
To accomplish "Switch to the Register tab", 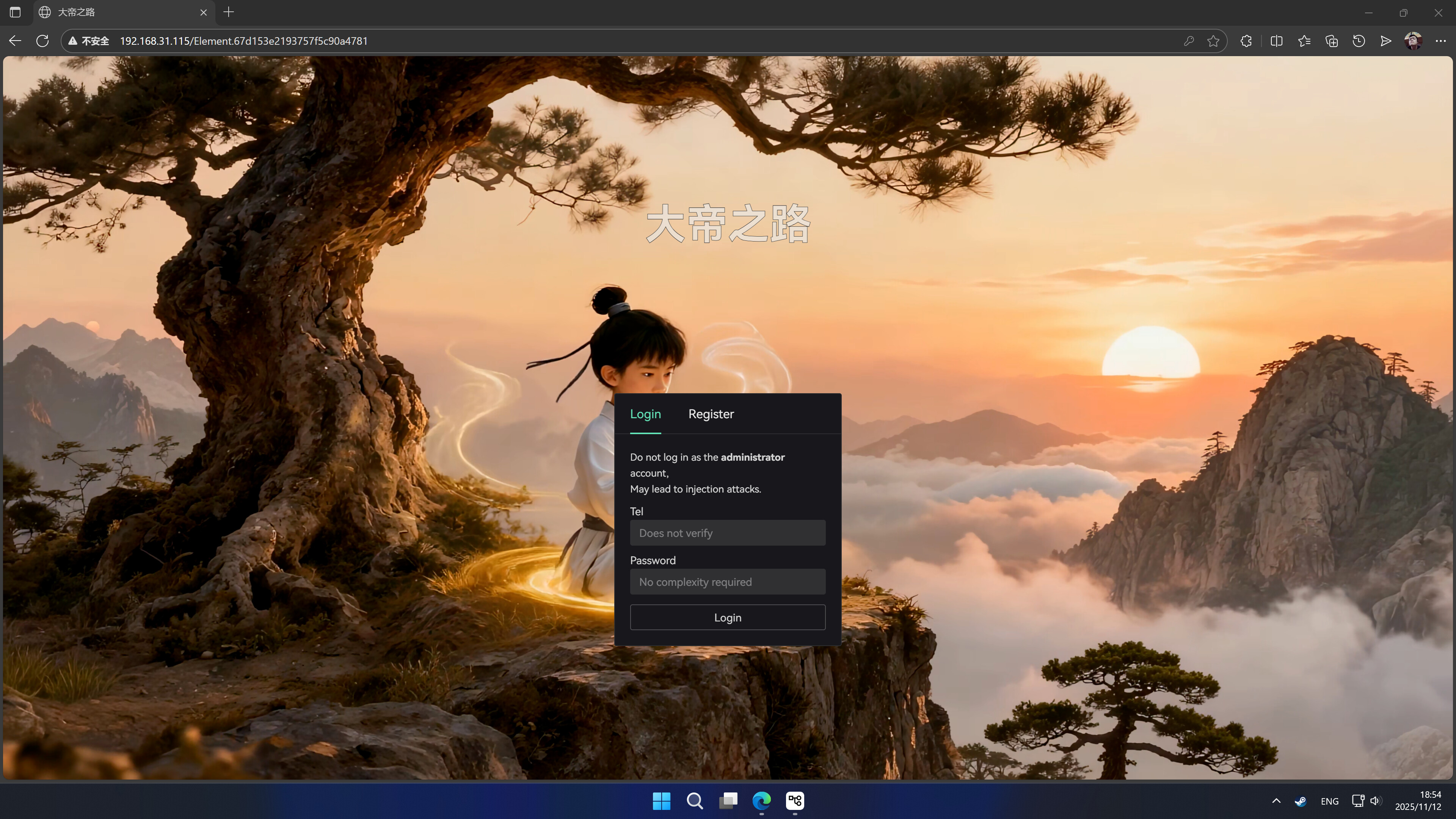I will point(711,414).
